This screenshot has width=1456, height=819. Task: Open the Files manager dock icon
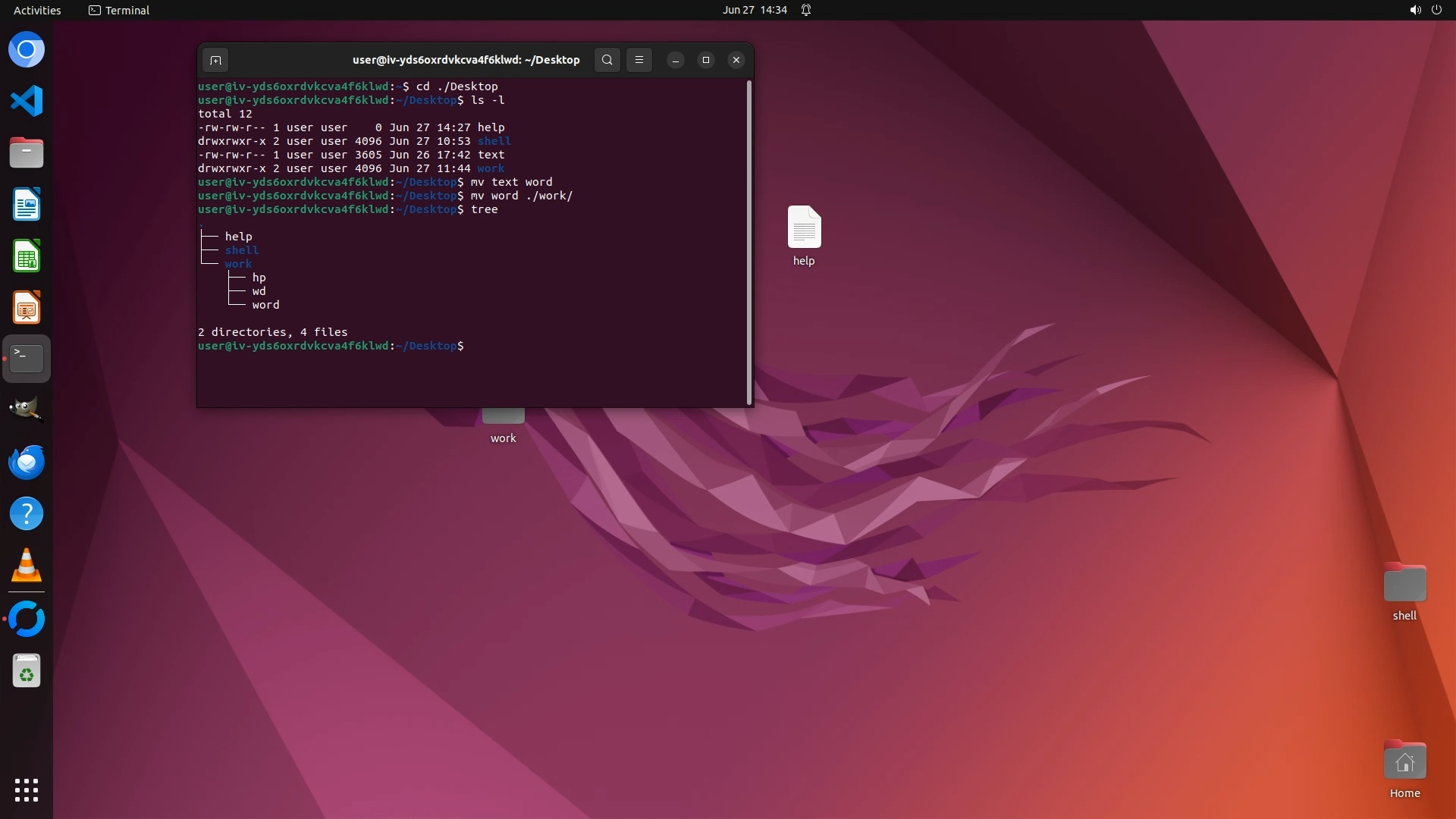[27, 152]
